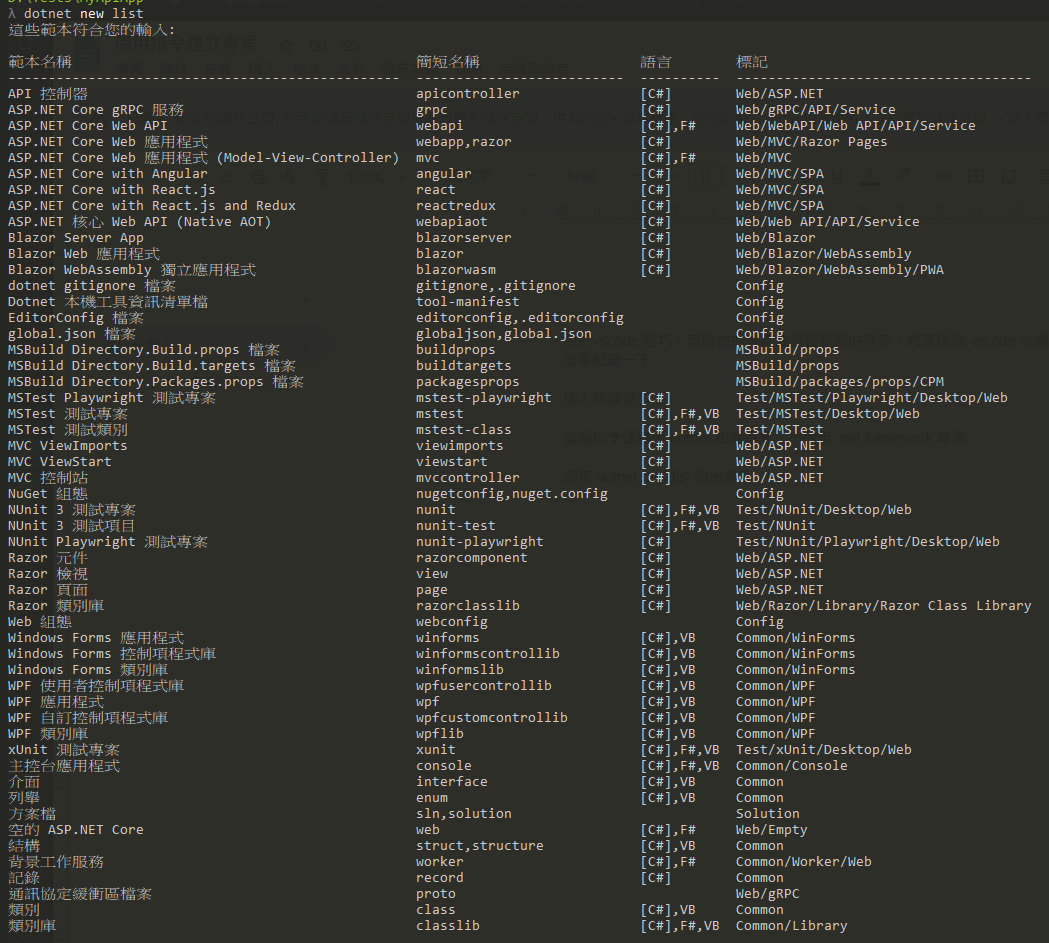The image size is (1049, 943).
Task: Click the 'enum' short name
Action: 432,798
